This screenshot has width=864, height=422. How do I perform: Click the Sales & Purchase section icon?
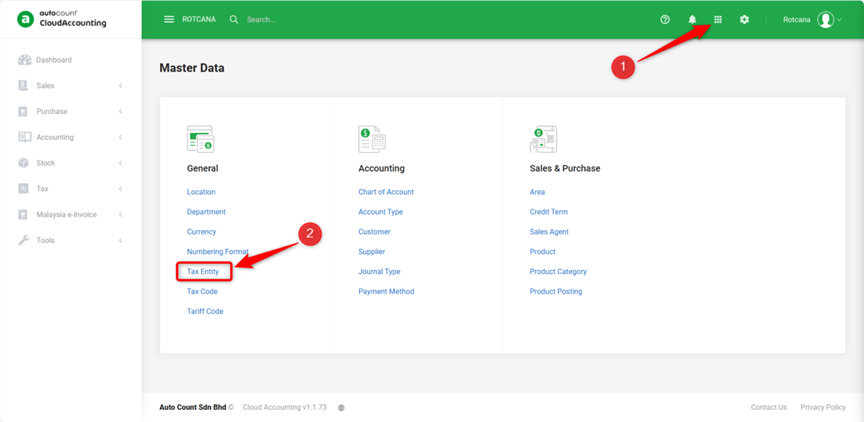(x=543, y=139)
